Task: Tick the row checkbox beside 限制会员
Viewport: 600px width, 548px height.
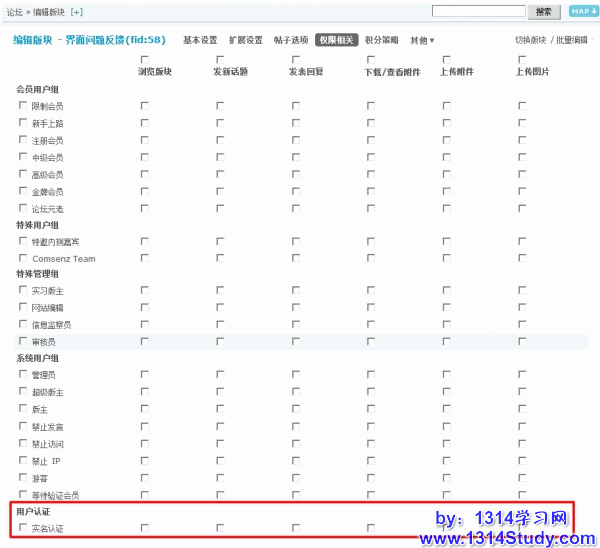Action: [24, 105]
